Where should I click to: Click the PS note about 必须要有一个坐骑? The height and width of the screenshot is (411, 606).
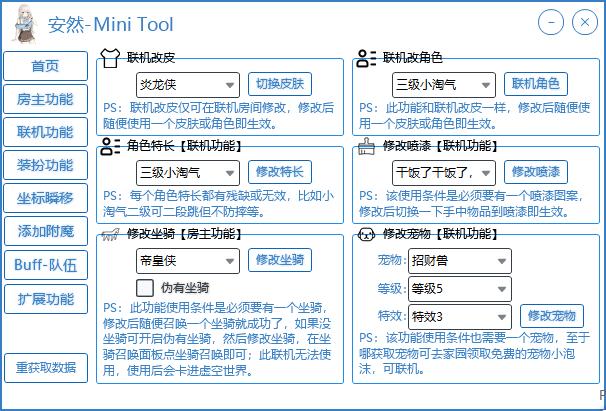click(217, 340)
